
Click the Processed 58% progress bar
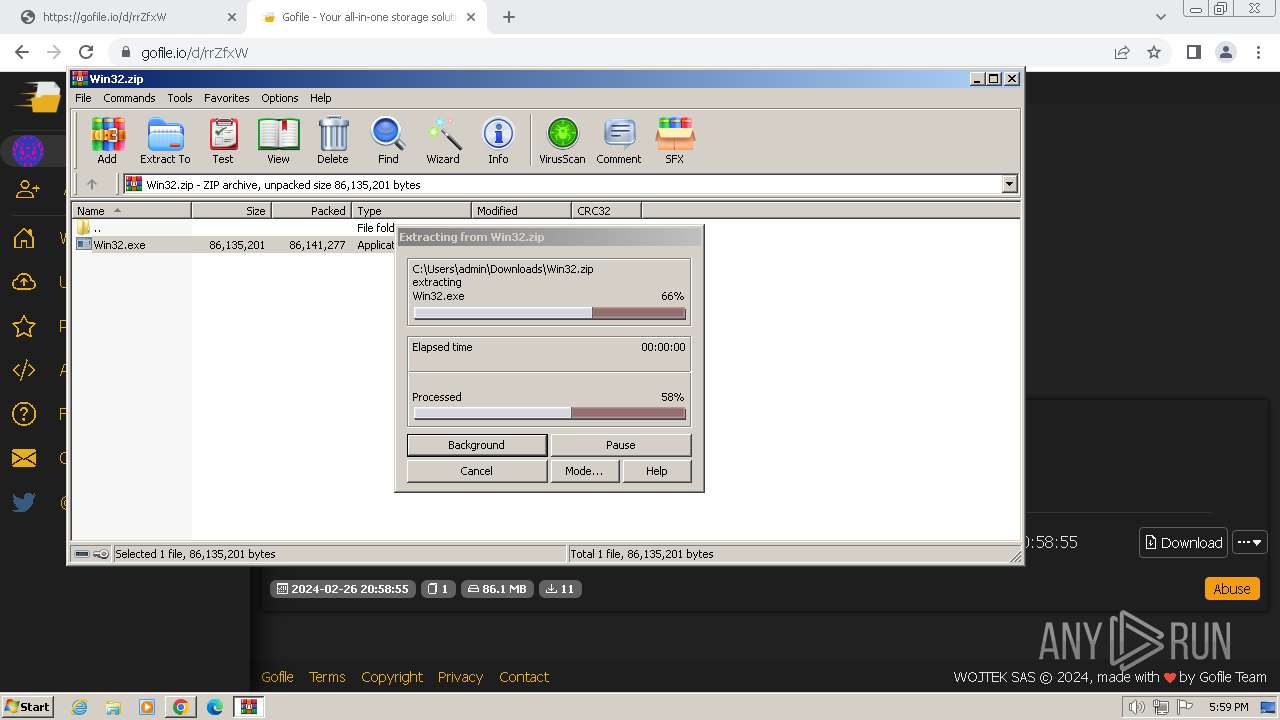click(550, 413)
